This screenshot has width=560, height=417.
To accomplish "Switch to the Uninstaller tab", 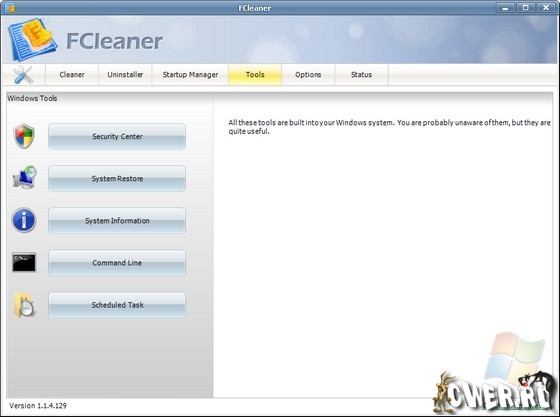I will (125, 75).
